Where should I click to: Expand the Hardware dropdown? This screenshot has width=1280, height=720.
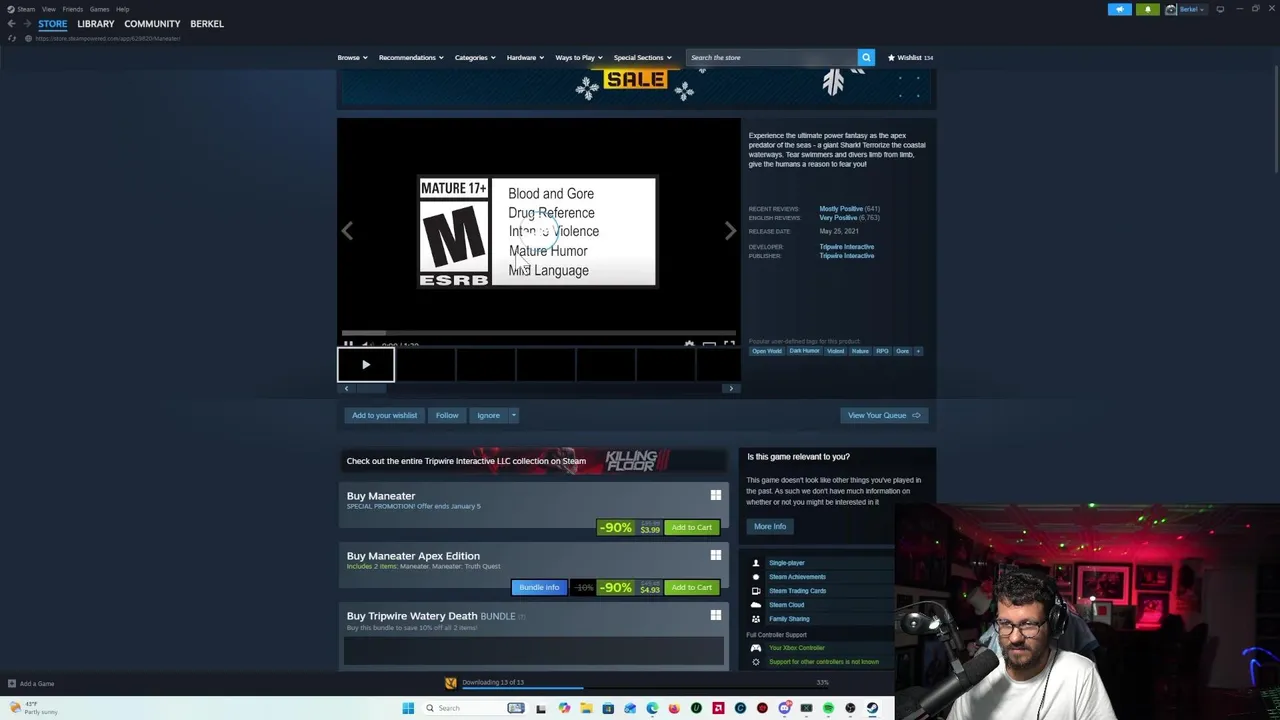click(x=525, y=57)
